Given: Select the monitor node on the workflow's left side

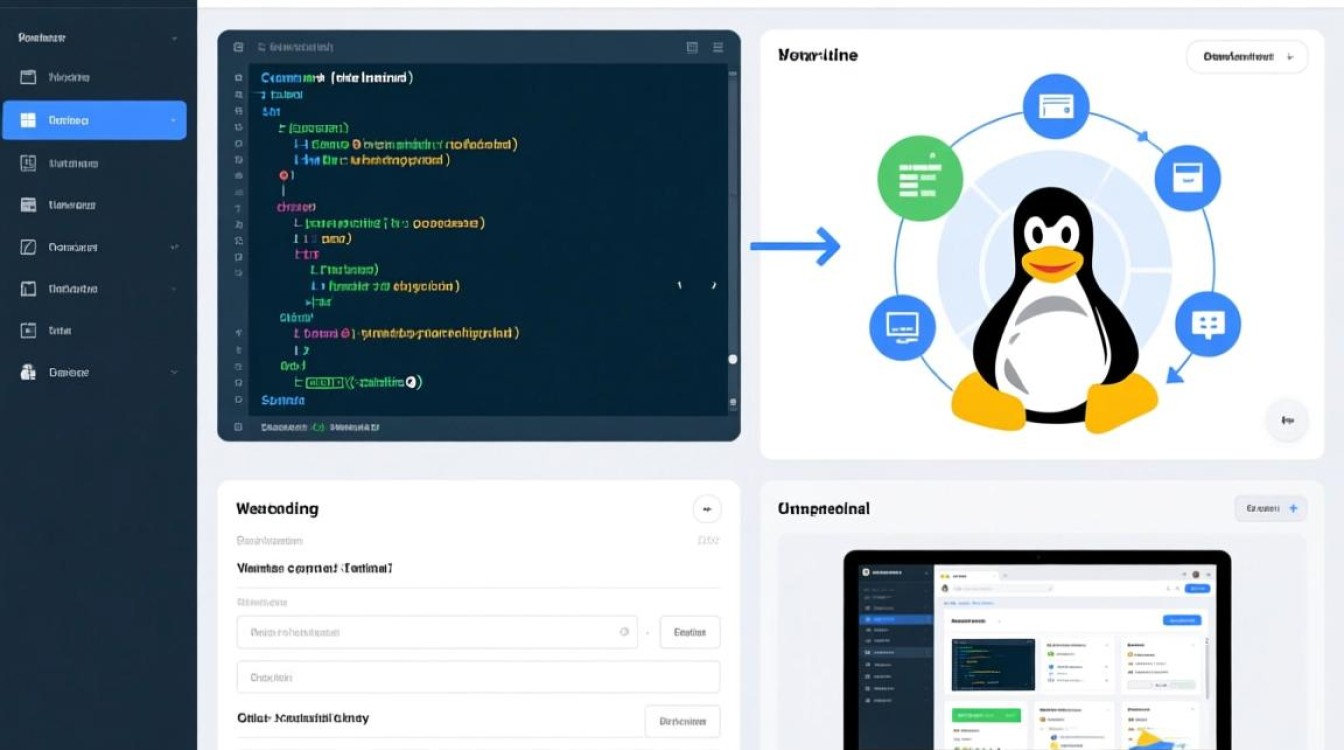Looking at the screenshot, I should pyautogui.click(x=901, y=327).
